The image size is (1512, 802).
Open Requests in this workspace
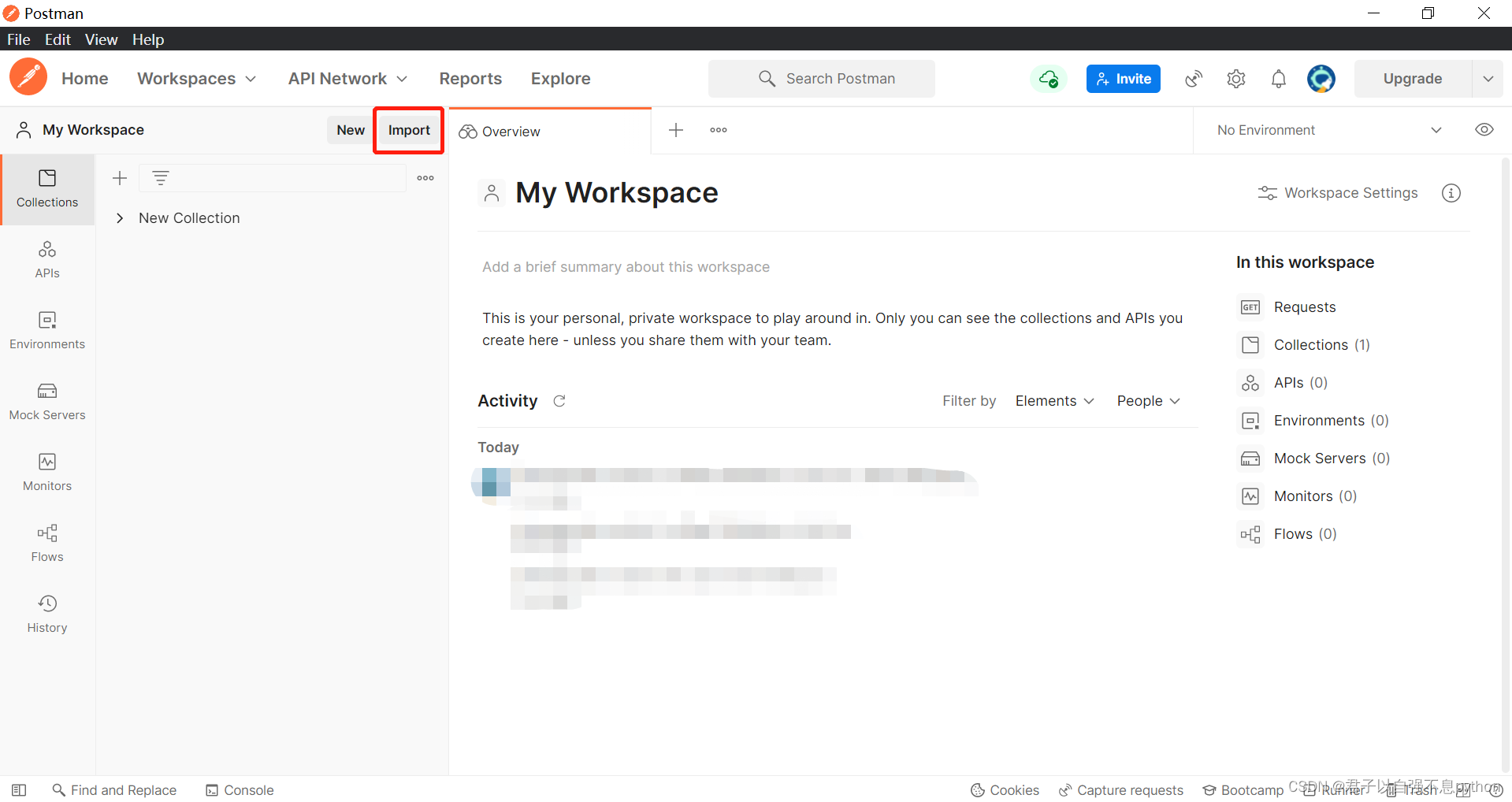click(1287, 307)
